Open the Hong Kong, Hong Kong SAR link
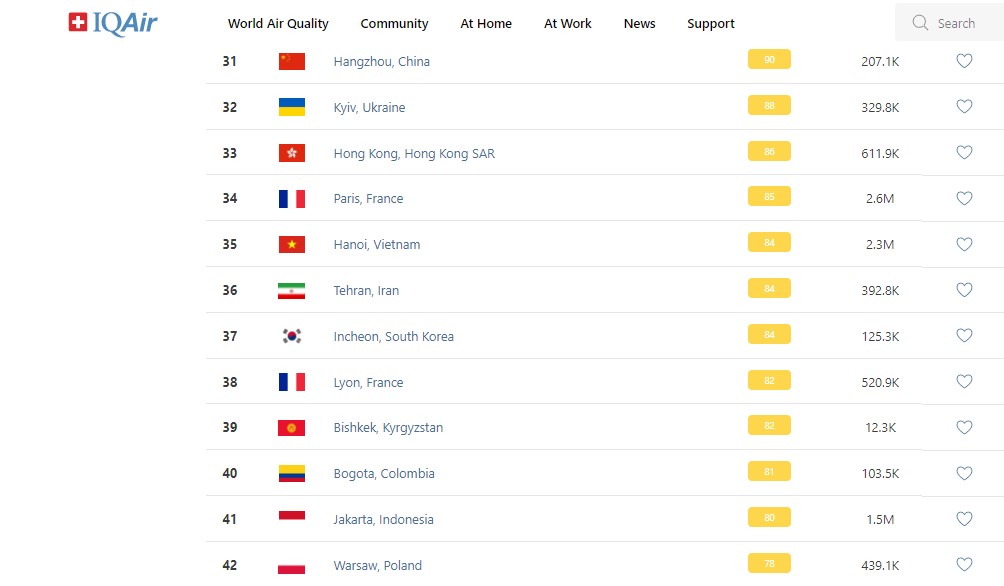Viewport: 1004px width, 586px height. click(414, 153)
